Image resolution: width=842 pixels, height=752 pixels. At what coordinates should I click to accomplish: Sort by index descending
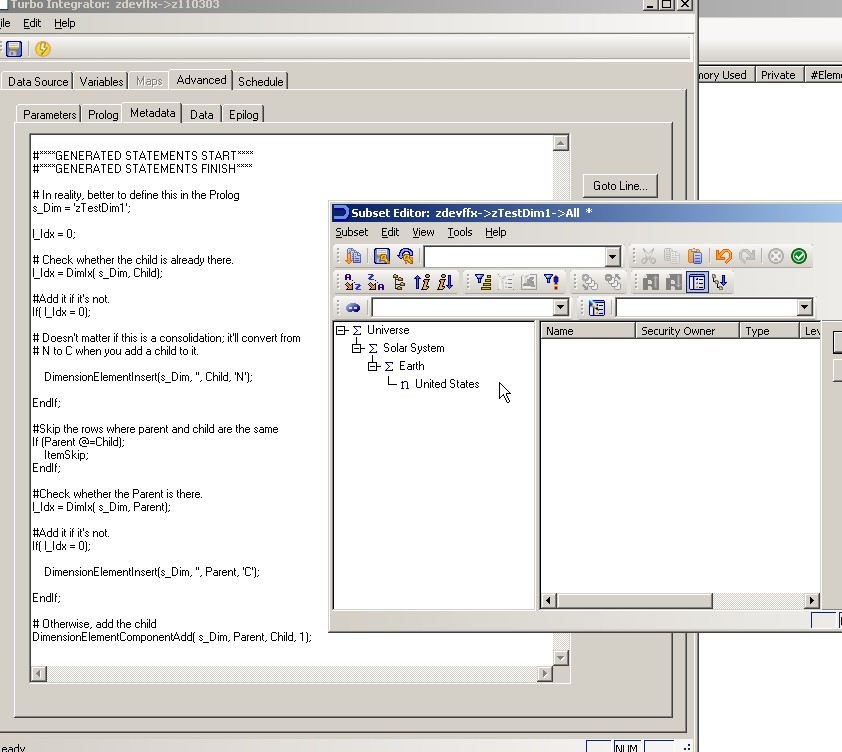(445, 282)
